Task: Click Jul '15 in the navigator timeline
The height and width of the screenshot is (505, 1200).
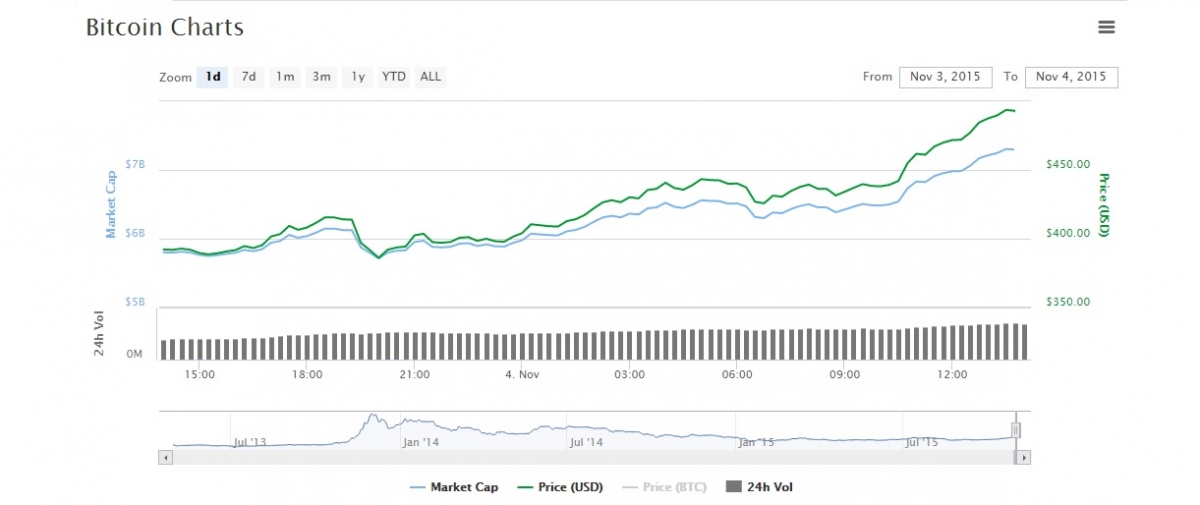Action: pos(923,441)
